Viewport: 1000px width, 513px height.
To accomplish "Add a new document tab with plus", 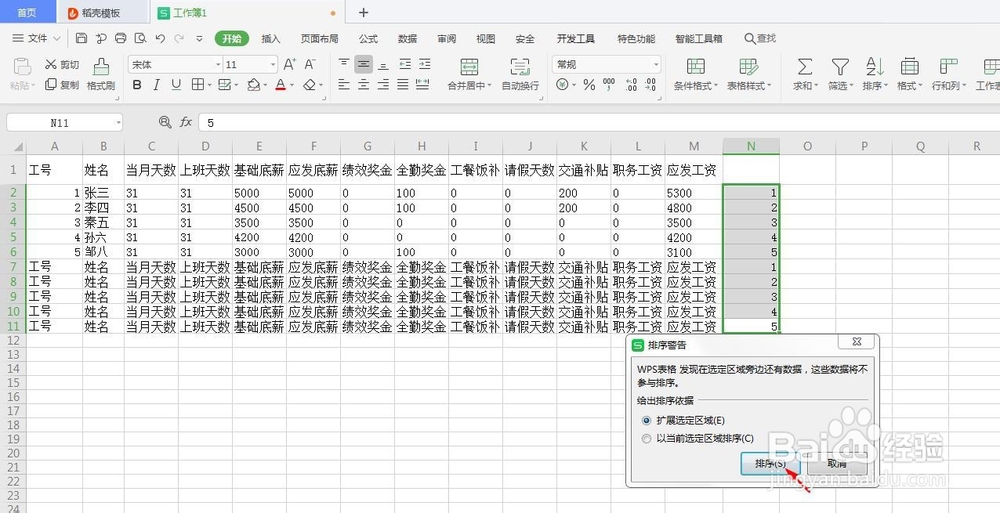I will pyautogui.click(x=363, y=13).
